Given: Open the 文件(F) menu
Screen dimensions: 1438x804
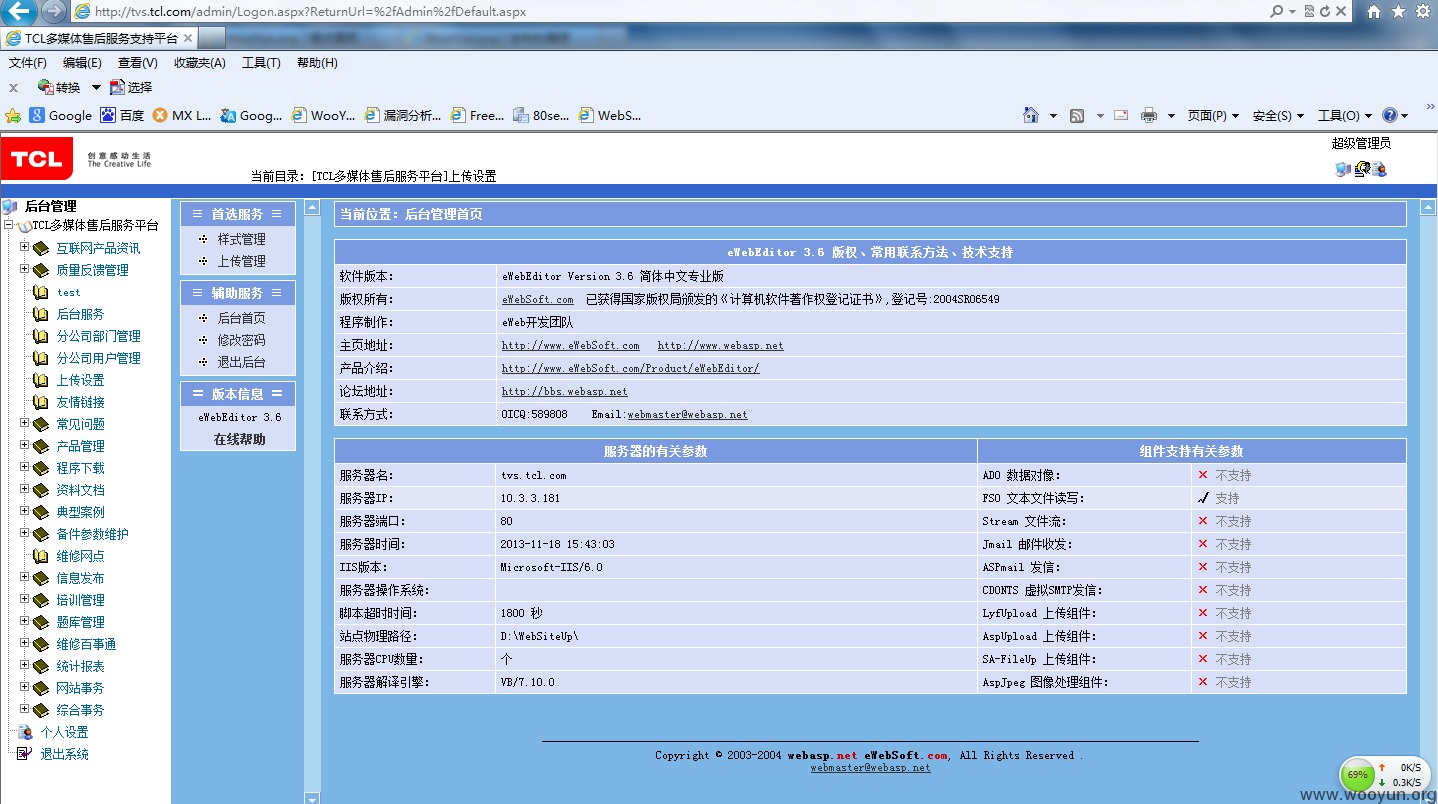Looking at the screenshot, I should [28, 63].
